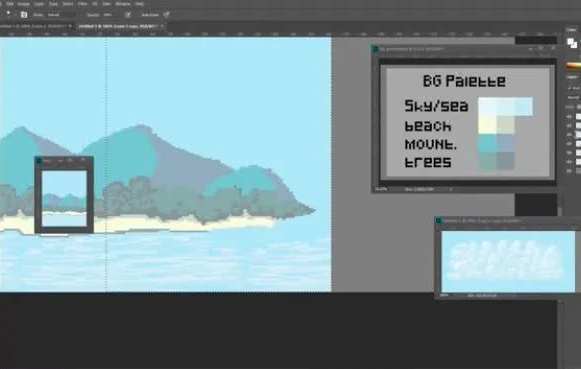
Task: Open the 3D menu
Action: [95, 4]
